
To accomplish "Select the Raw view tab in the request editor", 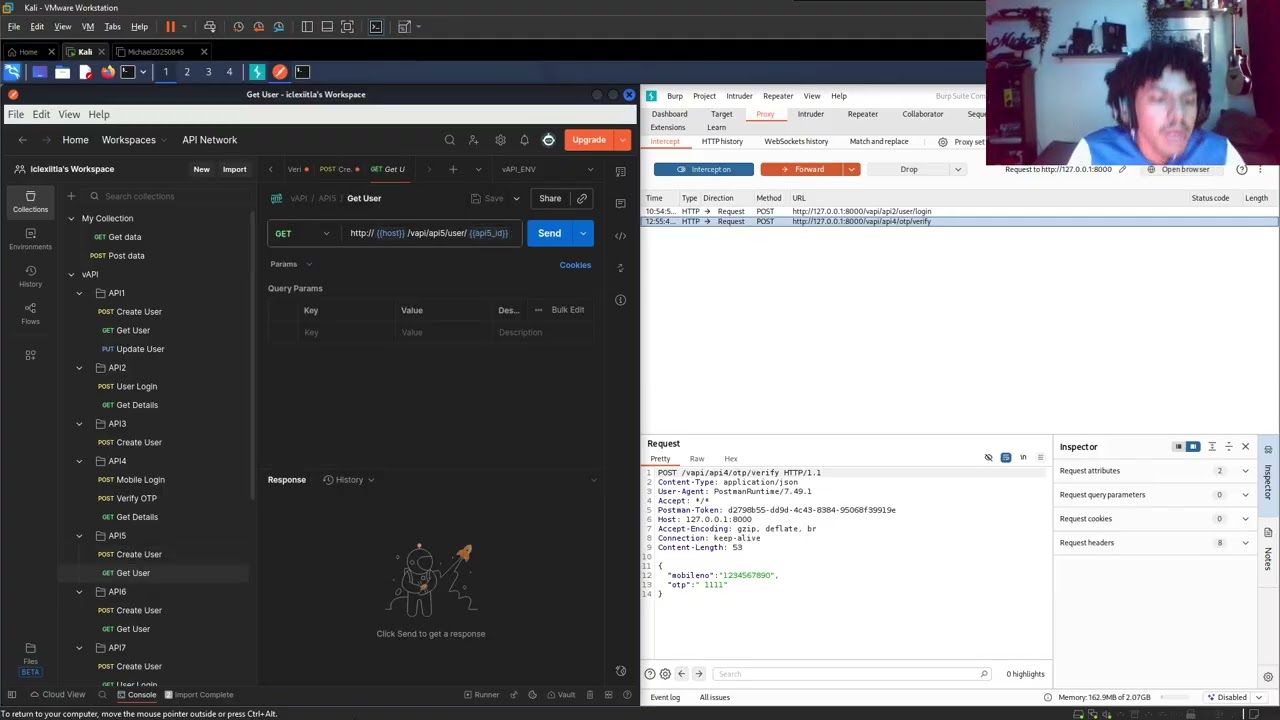I will pos(697,459).
